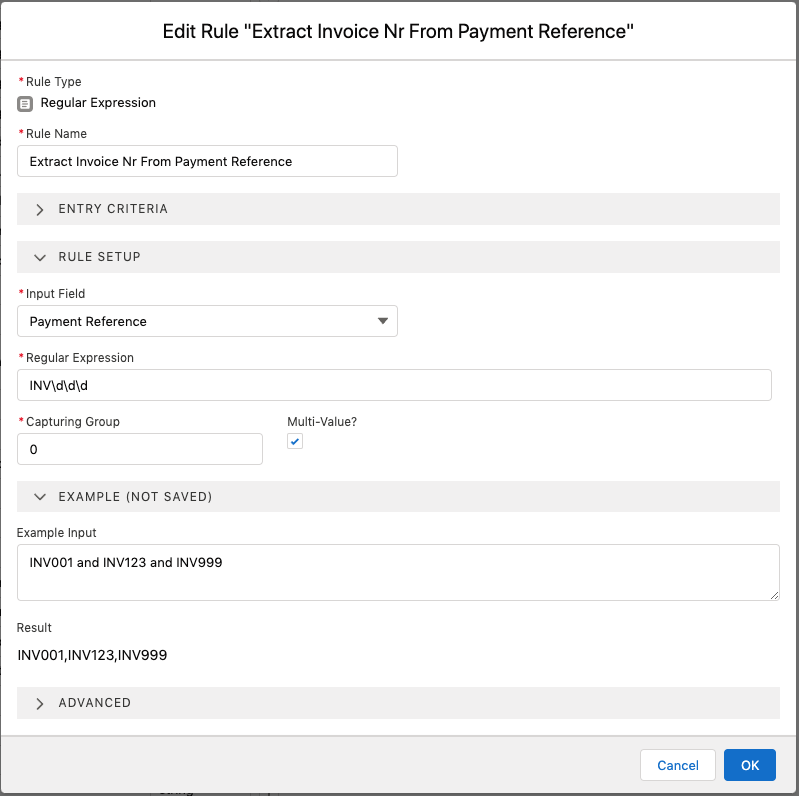
Task: Click the Regular Expression input box
Action: click(x=394, y=385)
